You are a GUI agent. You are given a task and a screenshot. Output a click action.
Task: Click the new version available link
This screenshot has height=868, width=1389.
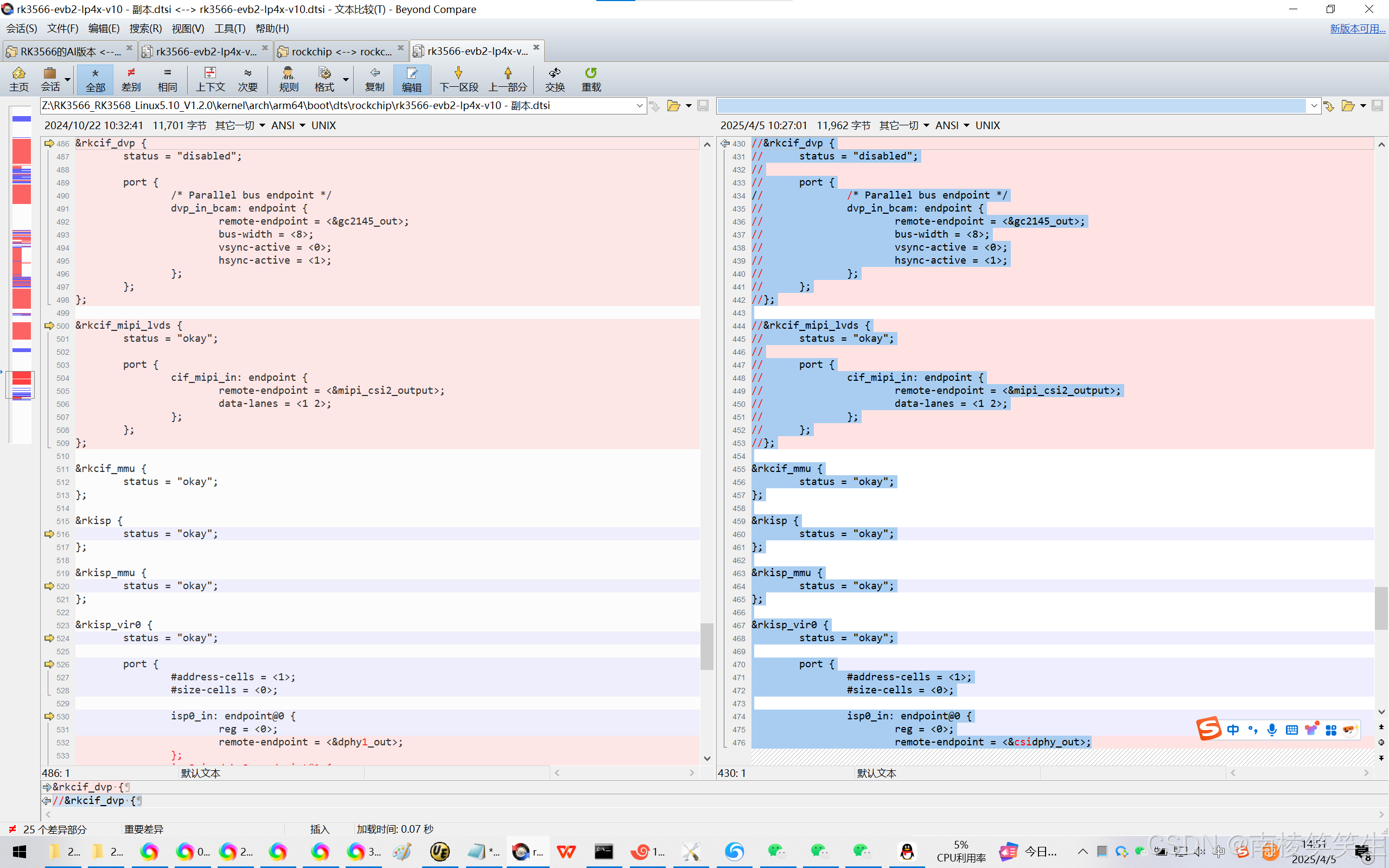(1357, 28)
